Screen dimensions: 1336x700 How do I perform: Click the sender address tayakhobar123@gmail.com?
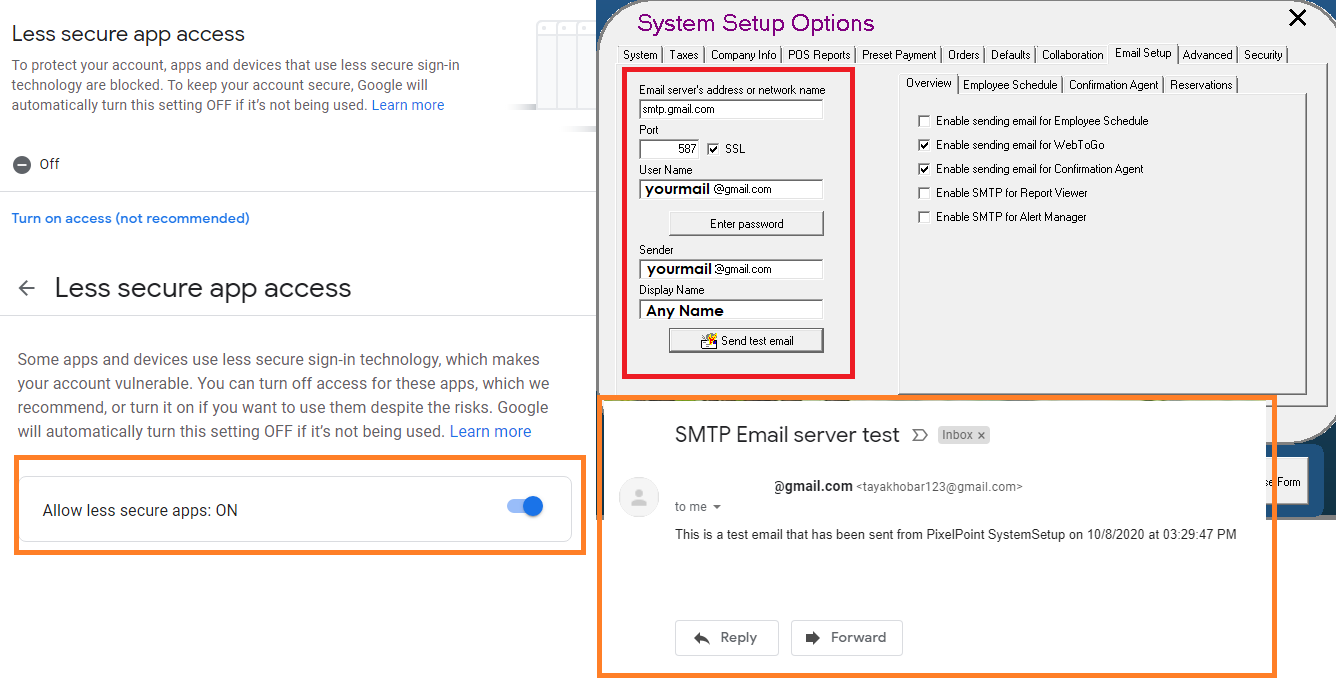click(x=939, y=487)
